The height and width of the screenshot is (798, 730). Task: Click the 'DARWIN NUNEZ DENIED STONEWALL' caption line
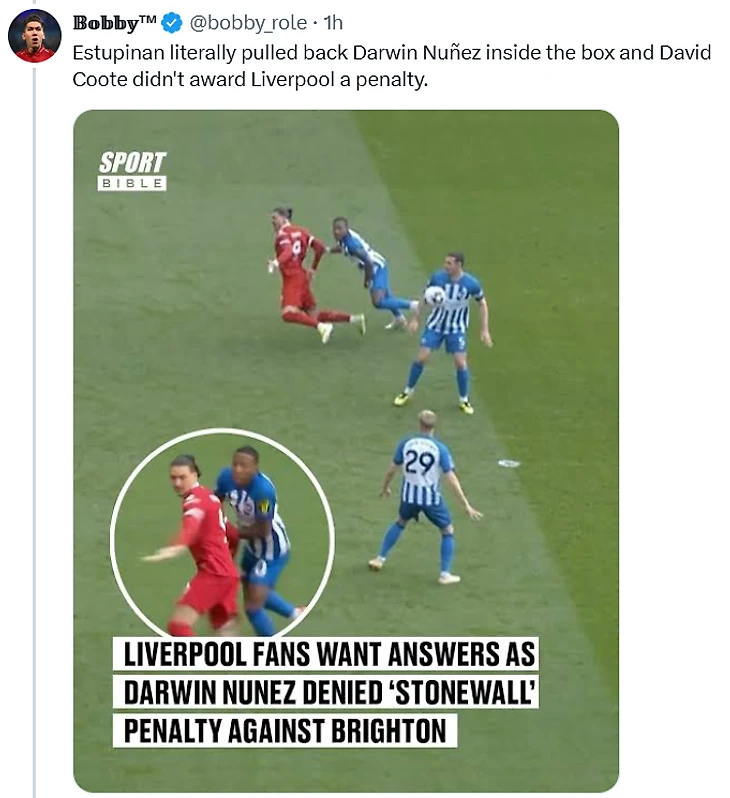(x=325, y=692)
